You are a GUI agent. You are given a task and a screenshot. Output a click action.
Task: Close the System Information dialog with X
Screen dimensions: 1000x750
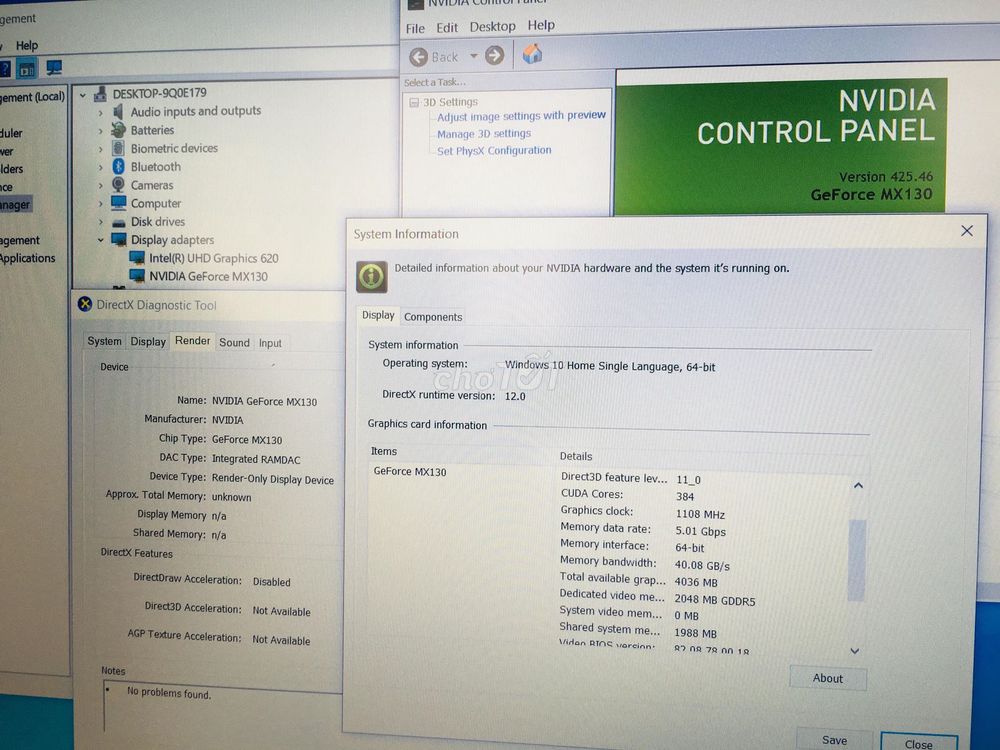[x=967, y=231]
